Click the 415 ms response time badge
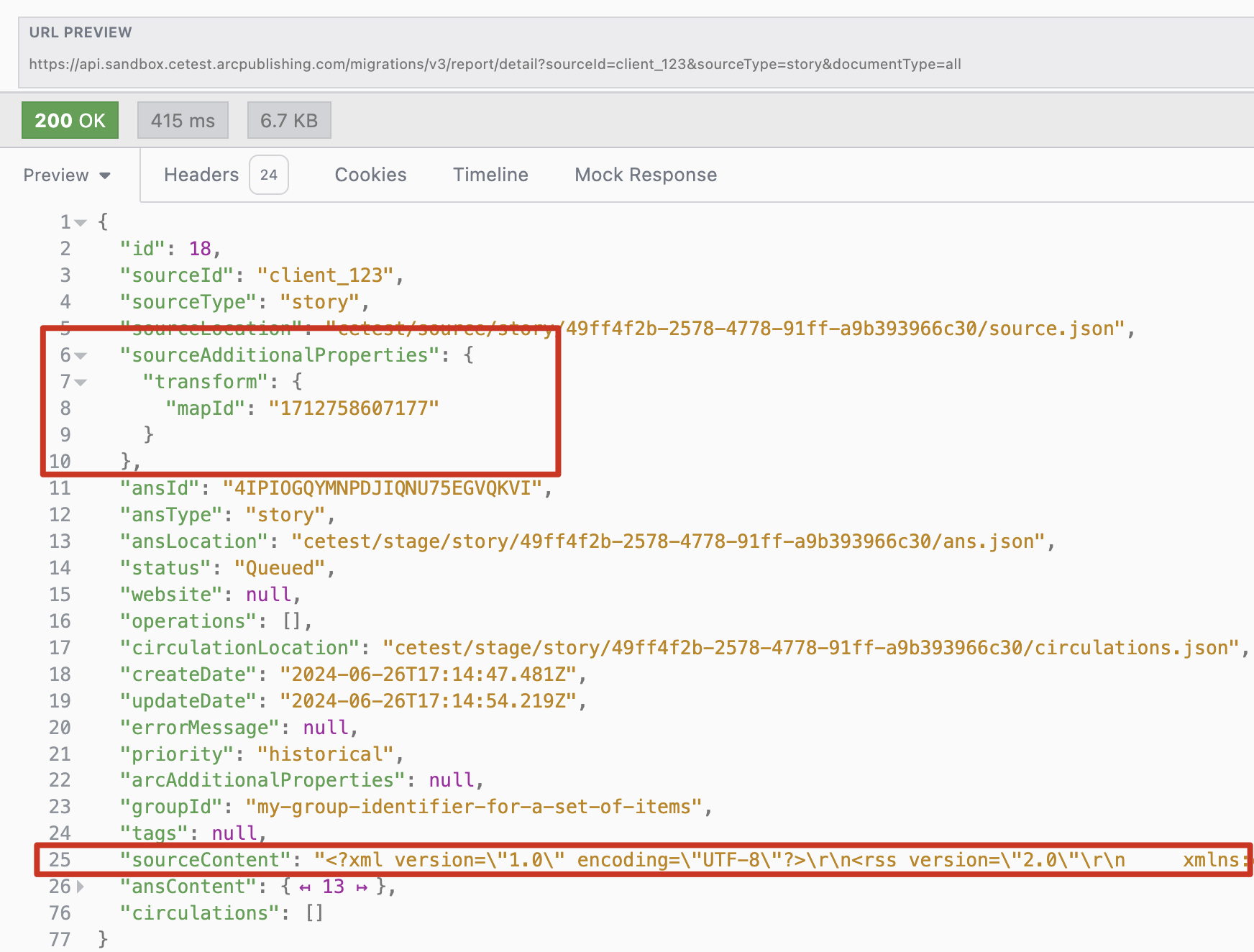Image resolution: width=1254 pixels, height=952 pixels. click(x=183, y=120)
